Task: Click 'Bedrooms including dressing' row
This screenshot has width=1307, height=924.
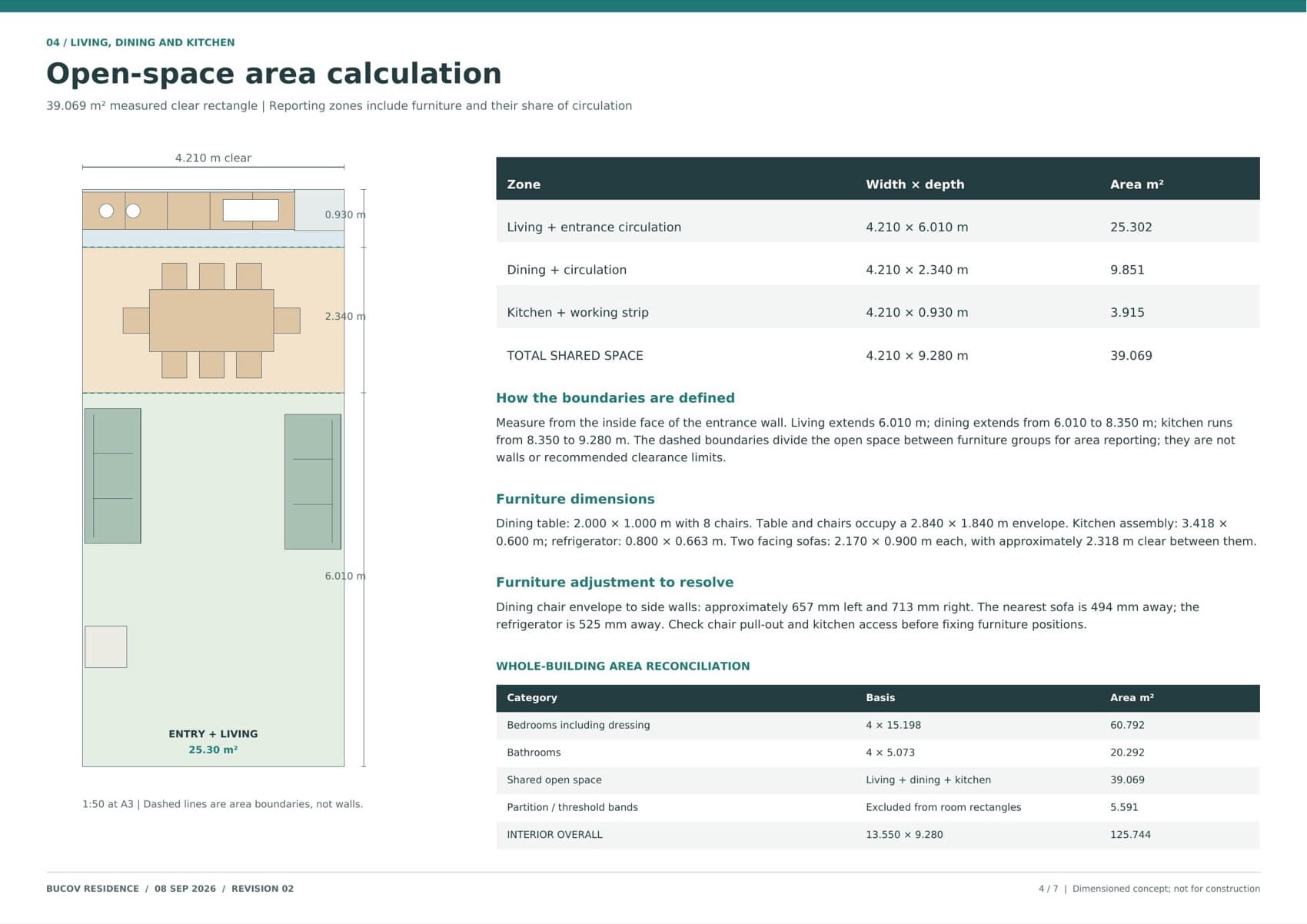Action: pyautogui.click(x=878, y=725)
